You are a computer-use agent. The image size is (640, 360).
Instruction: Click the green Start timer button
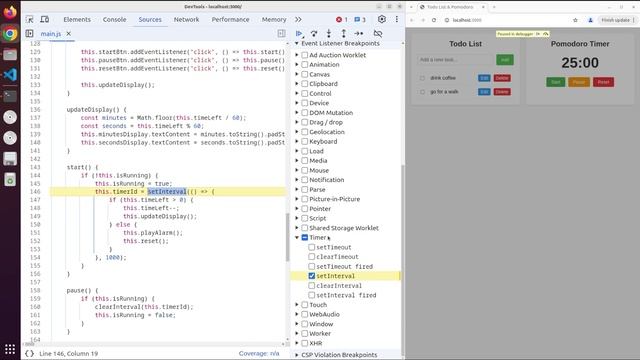tap(556, 82)
